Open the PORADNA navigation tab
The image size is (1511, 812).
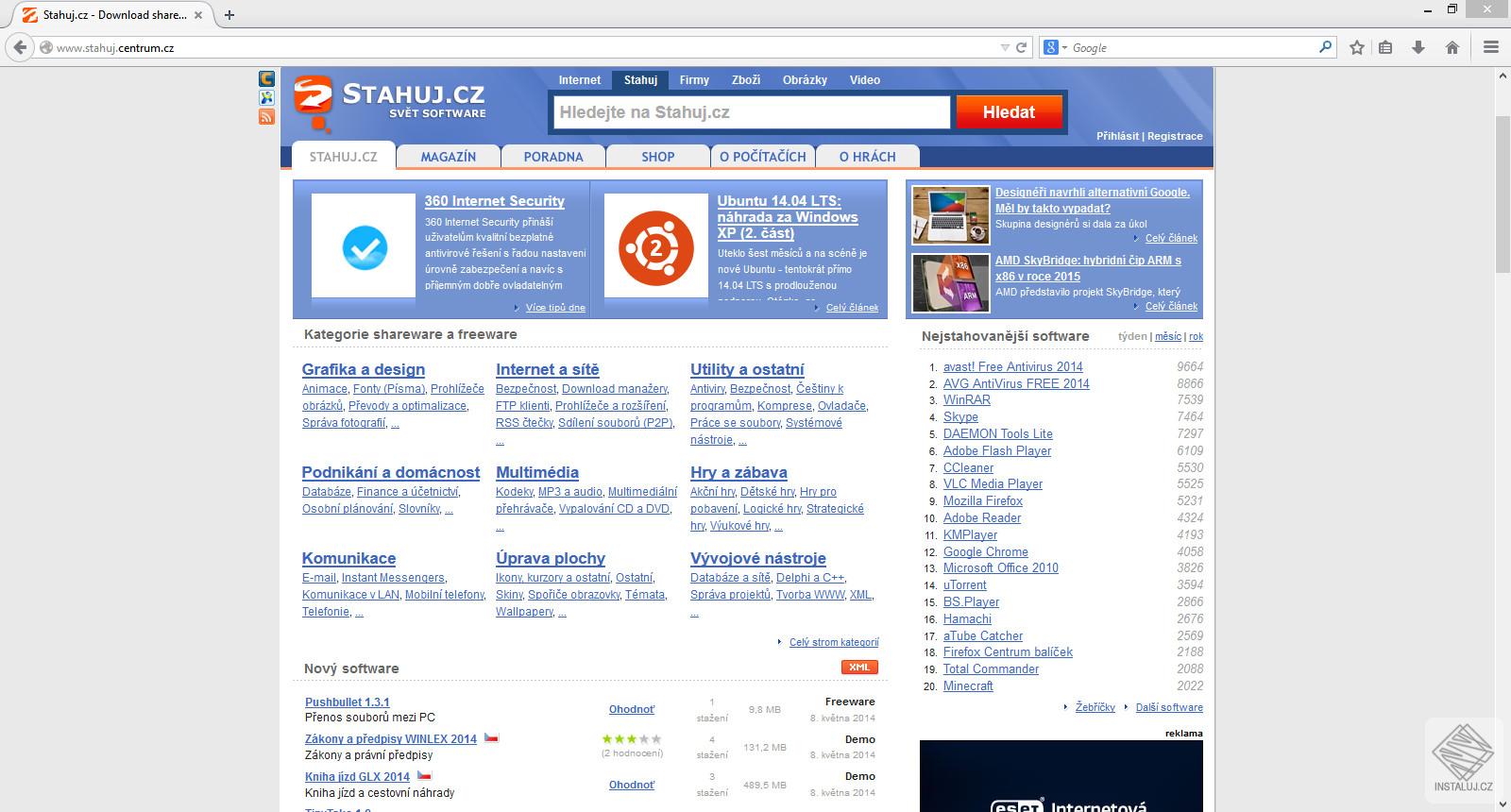click(553, 157)
